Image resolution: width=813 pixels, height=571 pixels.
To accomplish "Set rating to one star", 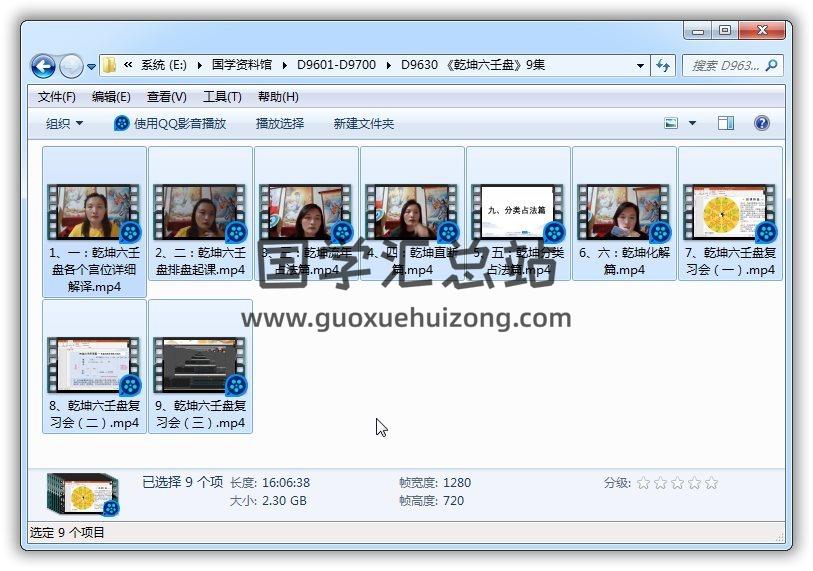I will click(643, 483).
